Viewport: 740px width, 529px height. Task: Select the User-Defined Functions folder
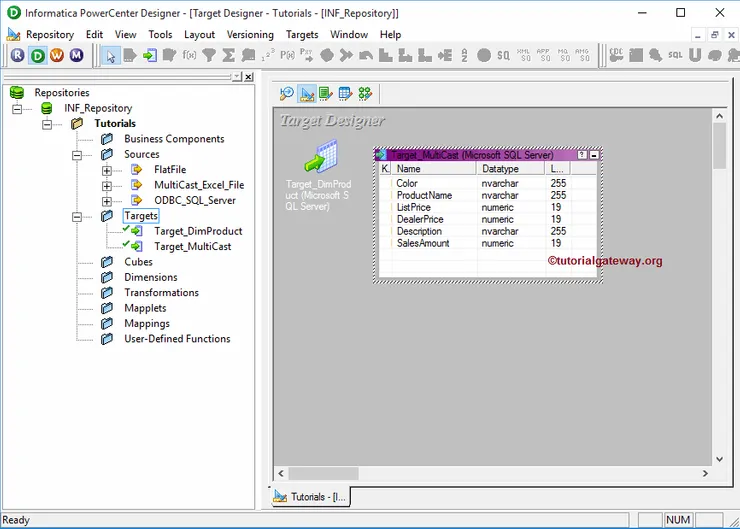(x=177, y=339)
